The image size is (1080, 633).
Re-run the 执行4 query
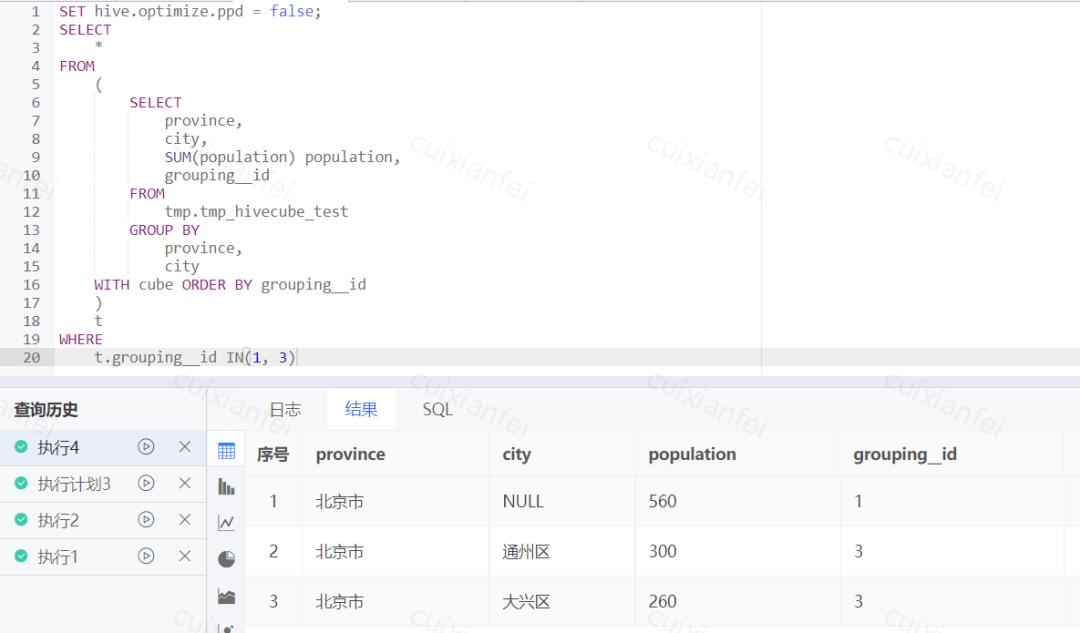click(x=146, y=447)
